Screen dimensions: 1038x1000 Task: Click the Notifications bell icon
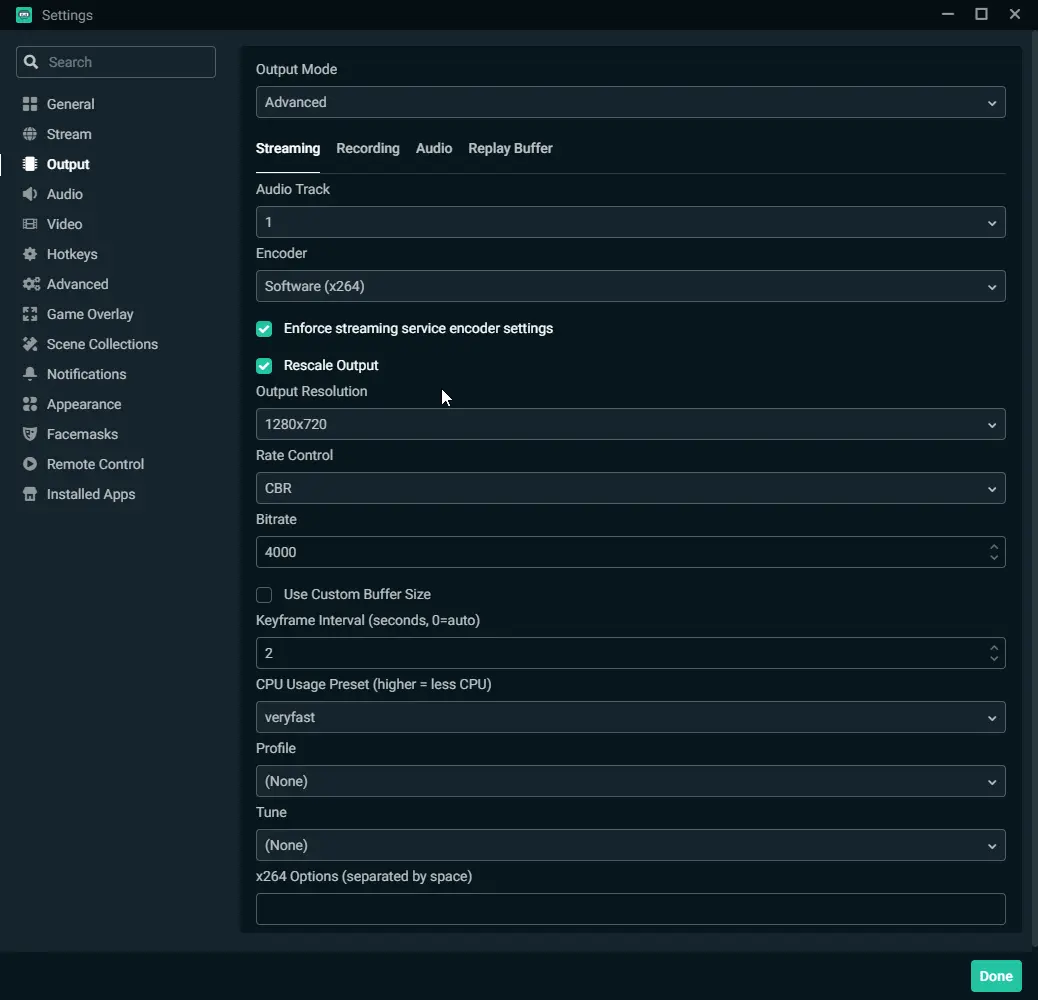point(30,374)
